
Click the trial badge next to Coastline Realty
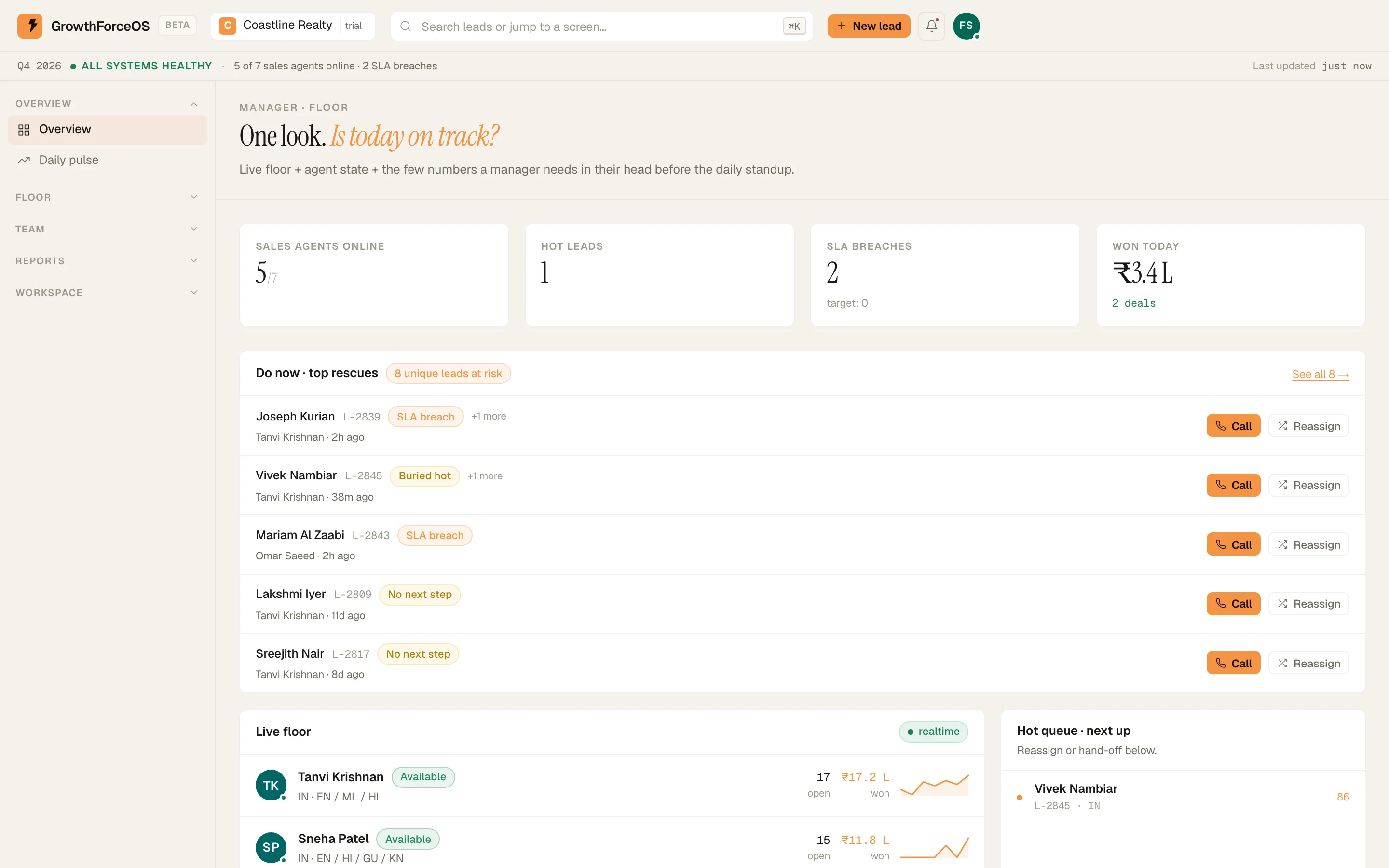coord(353,26)
